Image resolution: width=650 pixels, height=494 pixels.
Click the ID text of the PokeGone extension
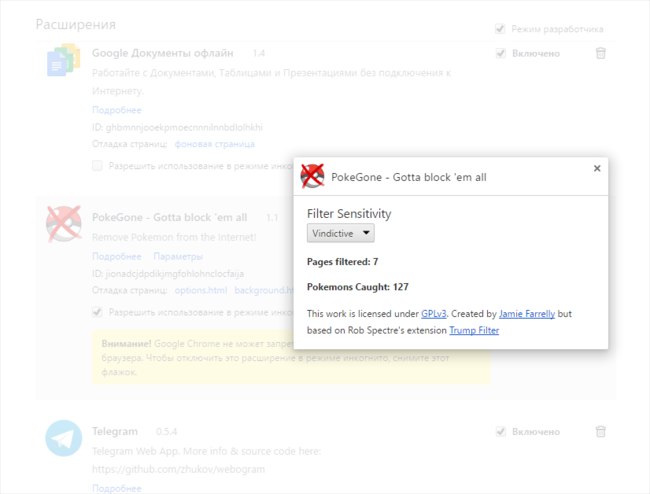point(168,274)
